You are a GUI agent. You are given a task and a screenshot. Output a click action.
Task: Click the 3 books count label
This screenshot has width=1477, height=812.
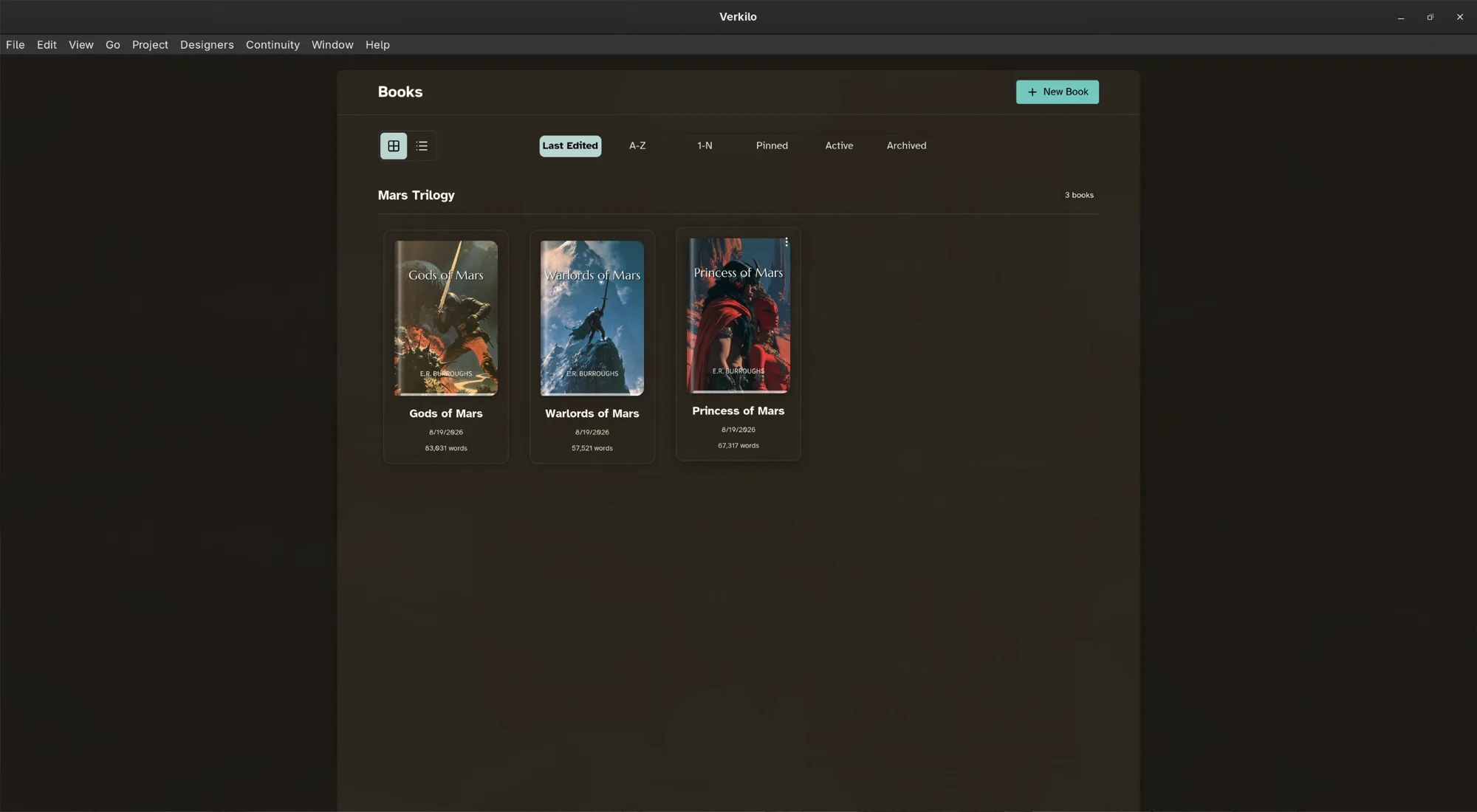pos(1079,196)
